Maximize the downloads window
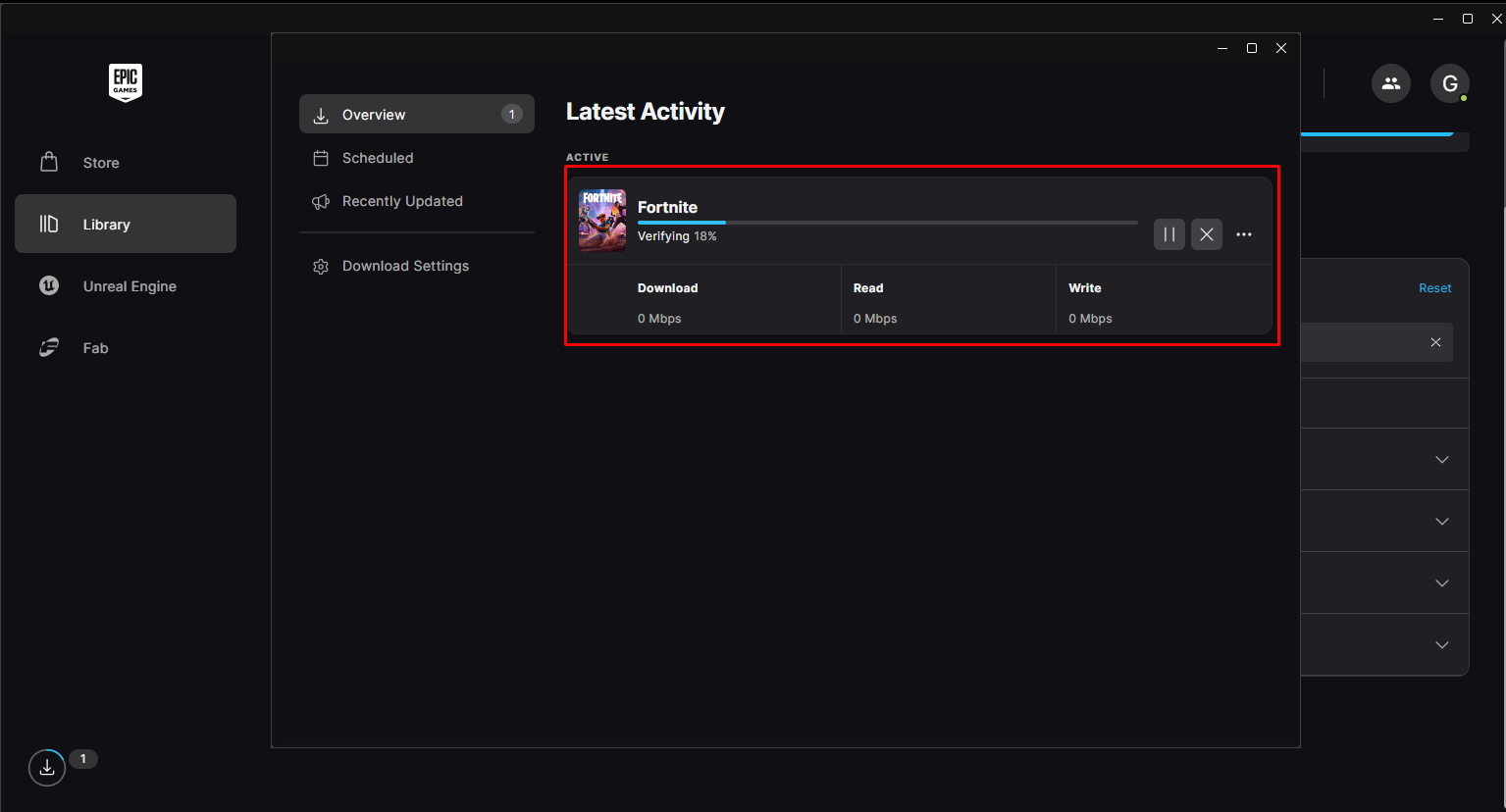The image size is (1506, 812). pyautogui.click(x=1252, y=48)
